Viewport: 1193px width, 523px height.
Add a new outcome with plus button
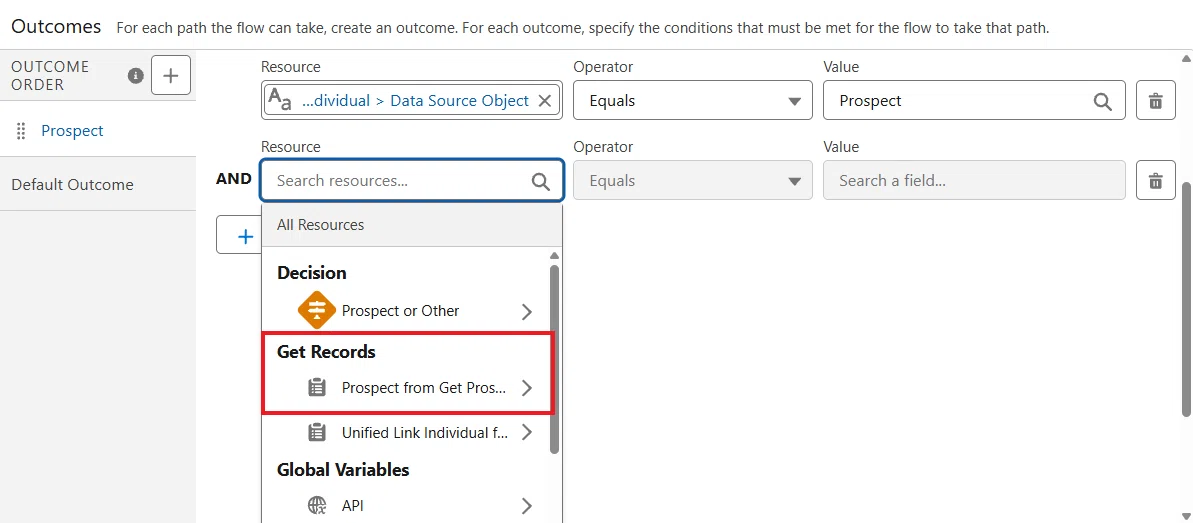coord(170,75)
